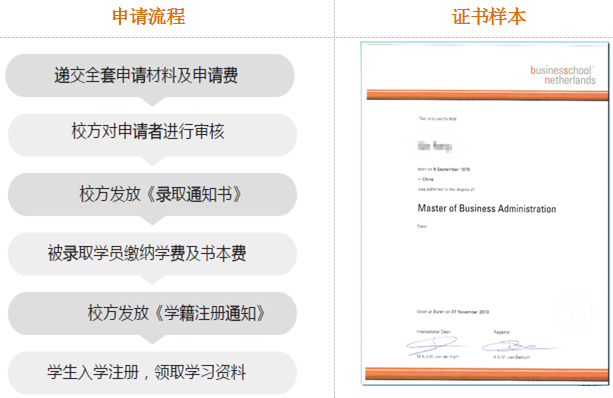
Task: Select the 校方发放《录取通知书》 step
Action: [x=152, y=194]
